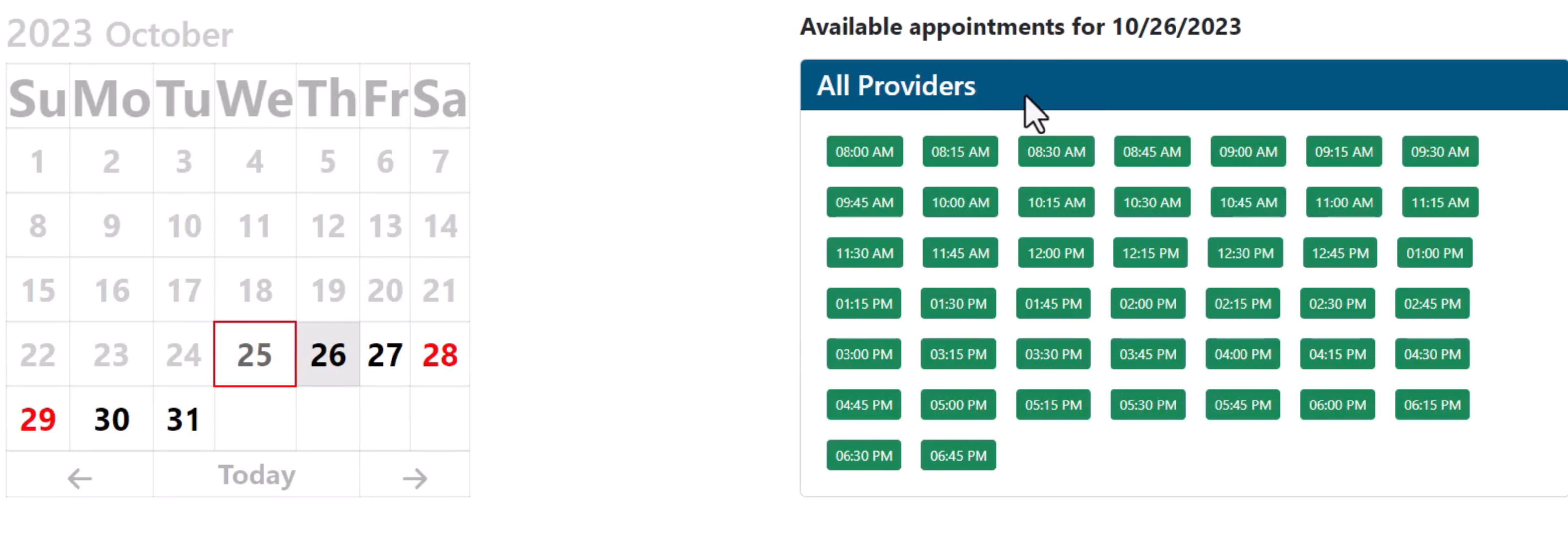Book the 06:45 PM appointment slot
Screen dimensions: 1568x535
click(958, 455)
